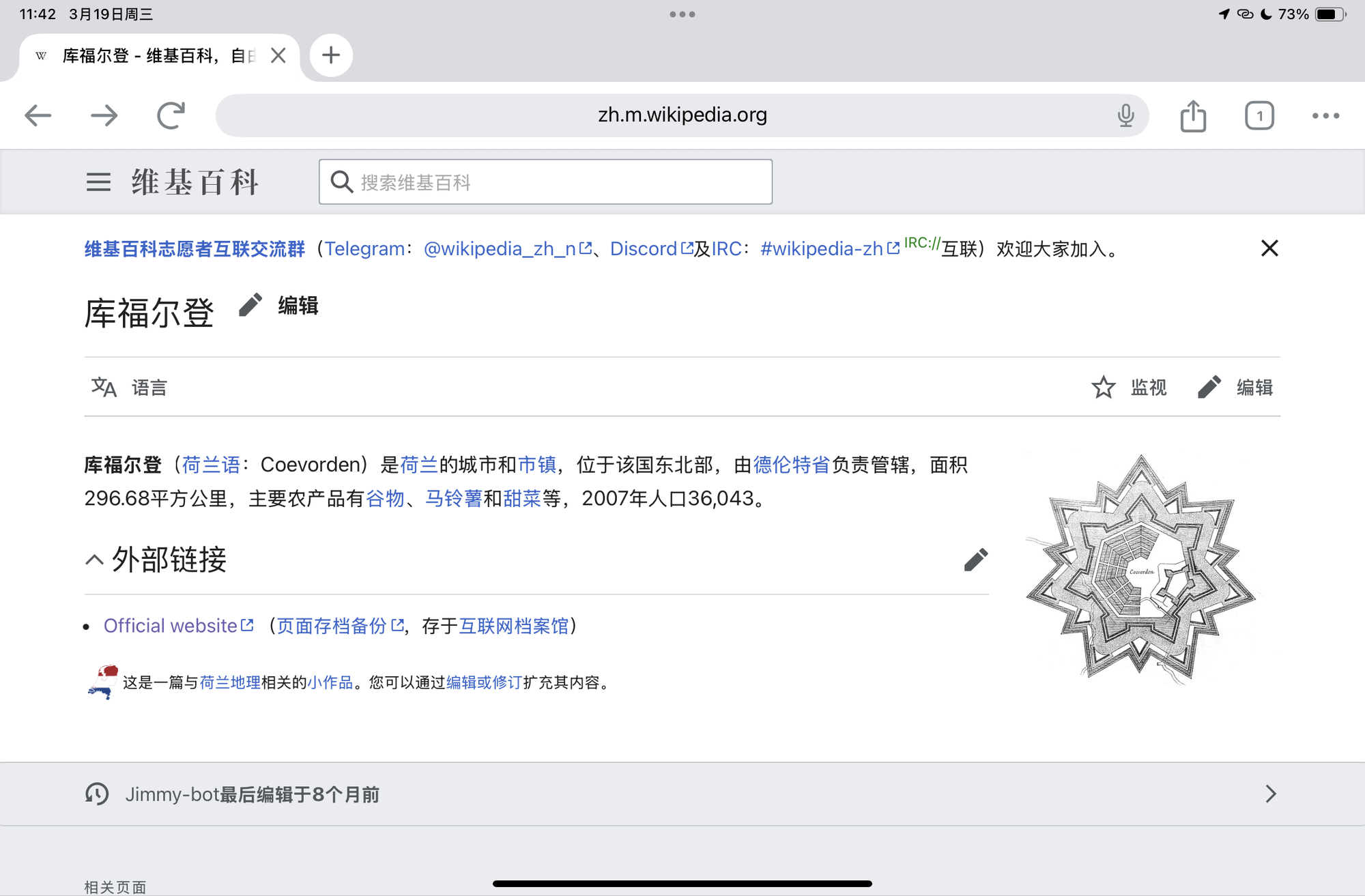Open the Wikipedia hamburger menu

coord(98,182)
